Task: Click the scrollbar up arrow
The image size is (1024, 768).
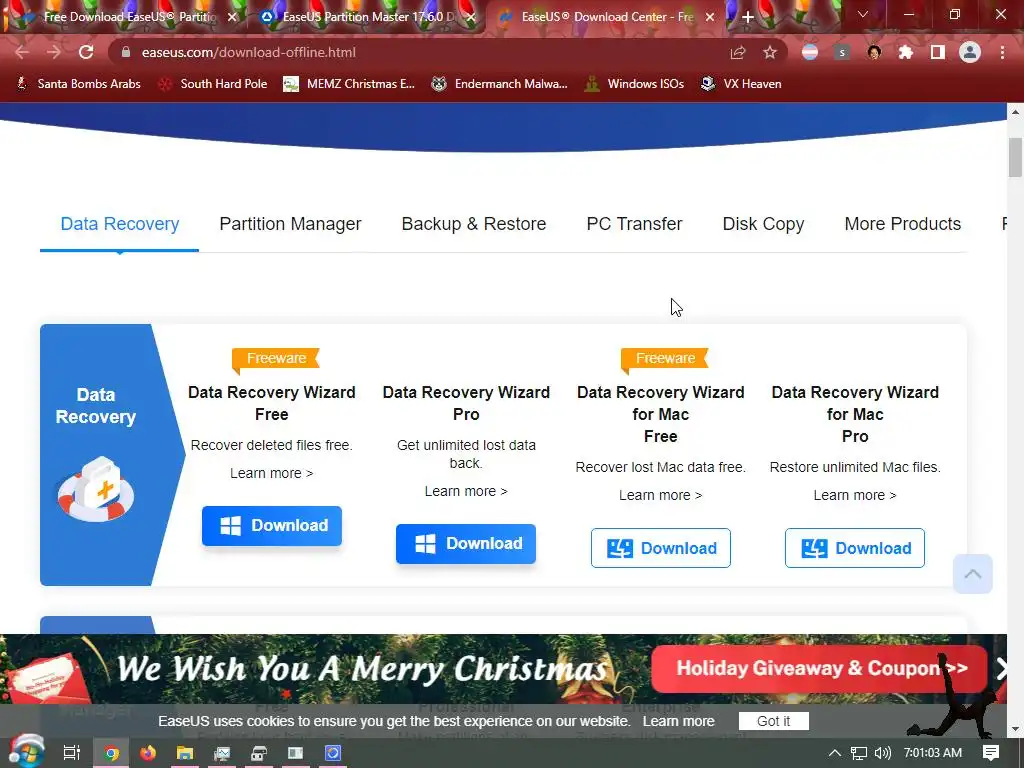Action: [1015, 112]
